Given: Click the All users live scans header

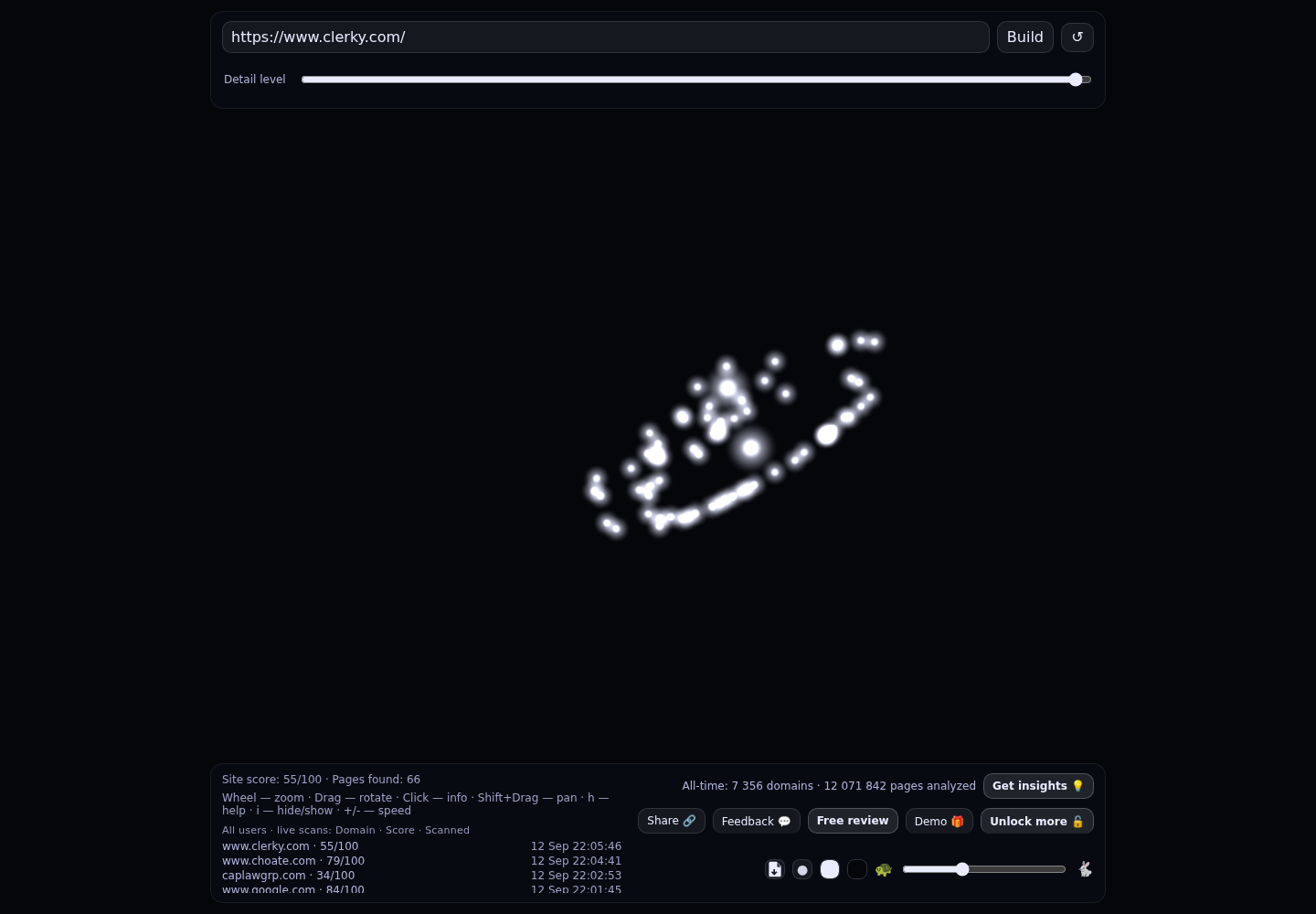Looking at the screenshot, I should pos(345,830).
